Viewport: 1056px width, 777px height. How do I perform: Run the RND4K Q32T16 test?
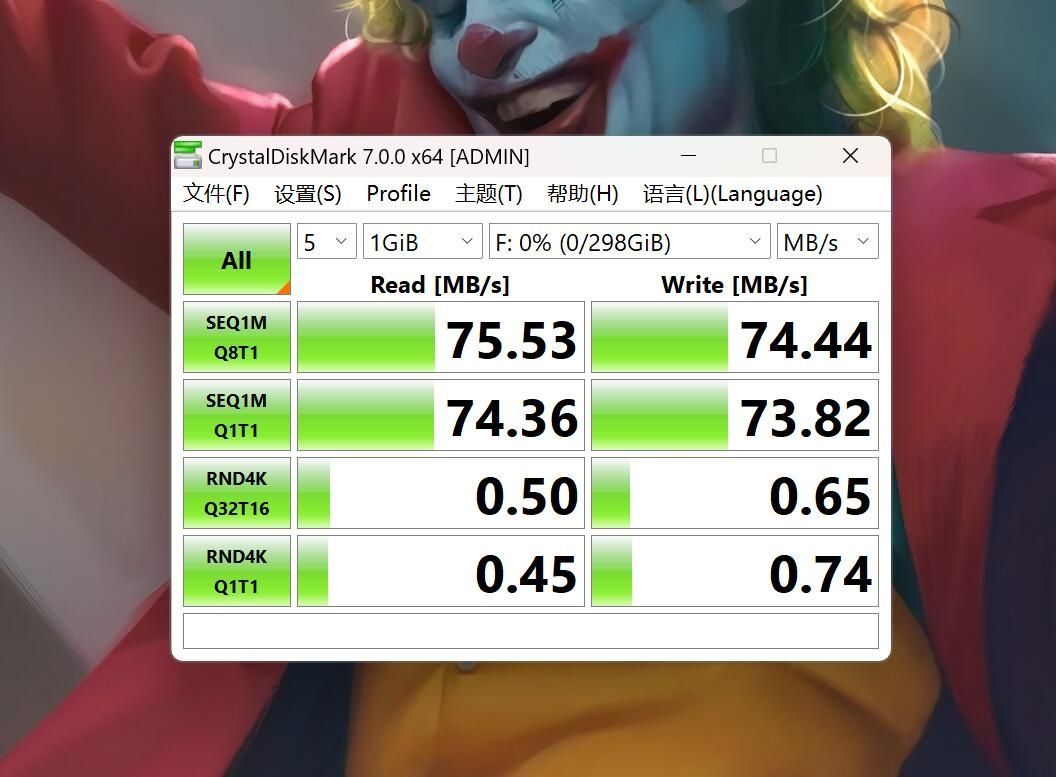point(237,494)
